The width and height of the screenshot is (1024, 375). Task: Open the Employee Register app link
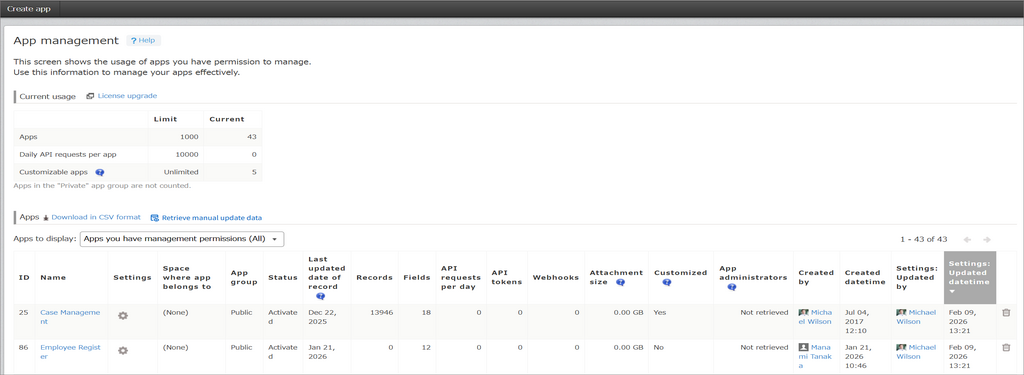71,352
